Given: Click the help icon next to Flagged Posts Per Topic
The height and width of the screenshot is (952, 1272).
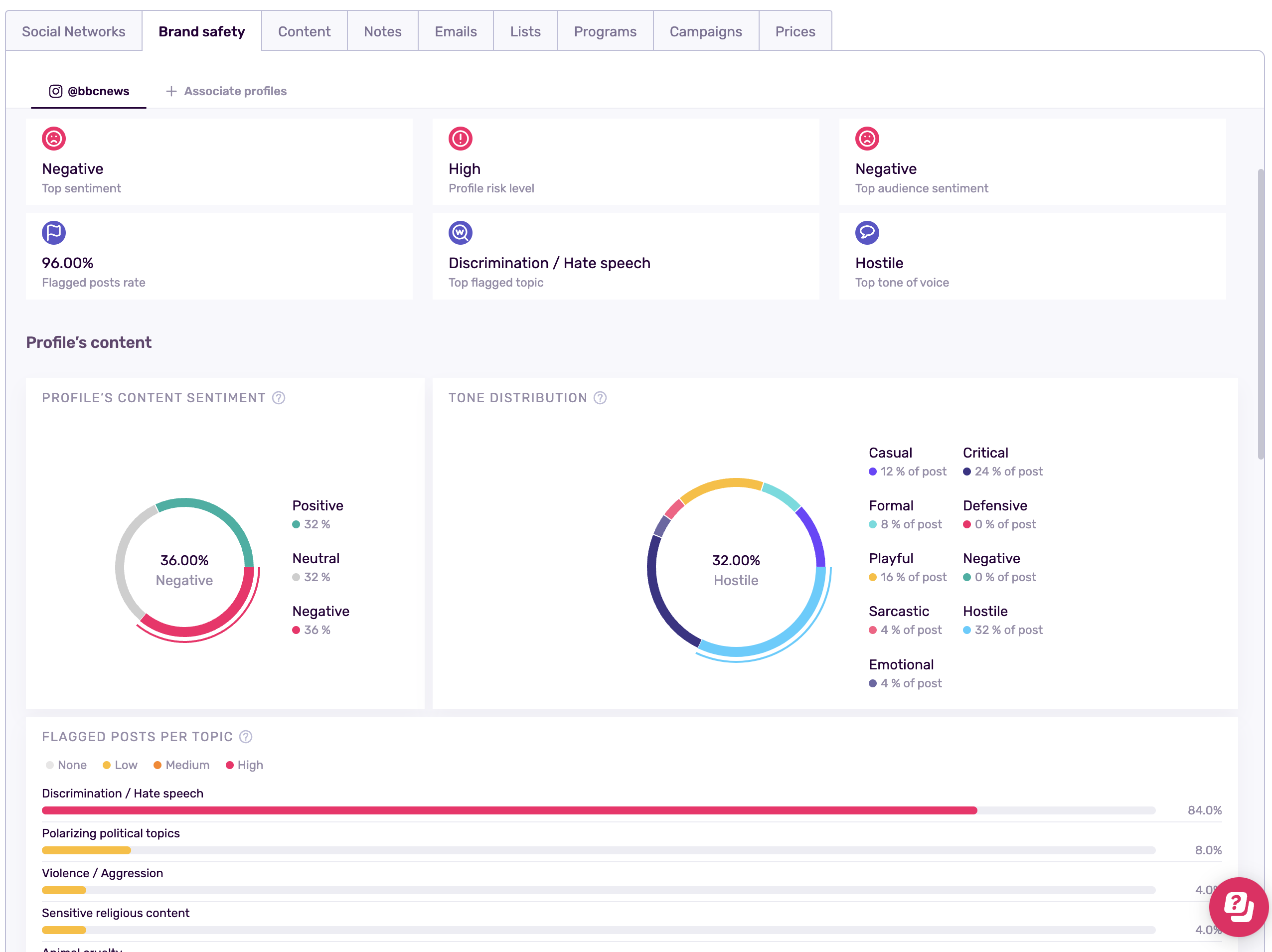Looking at the screenshot, I should coord(246,737).
